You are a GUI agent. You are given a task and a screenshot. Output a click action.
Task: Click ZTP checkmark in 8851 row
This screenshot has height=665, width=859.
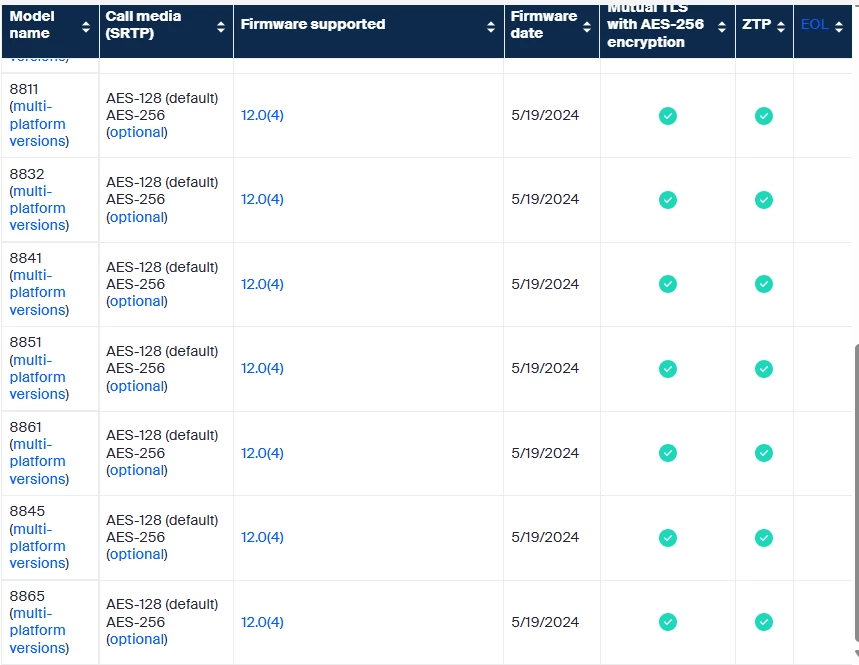click(x=764, y=369)
